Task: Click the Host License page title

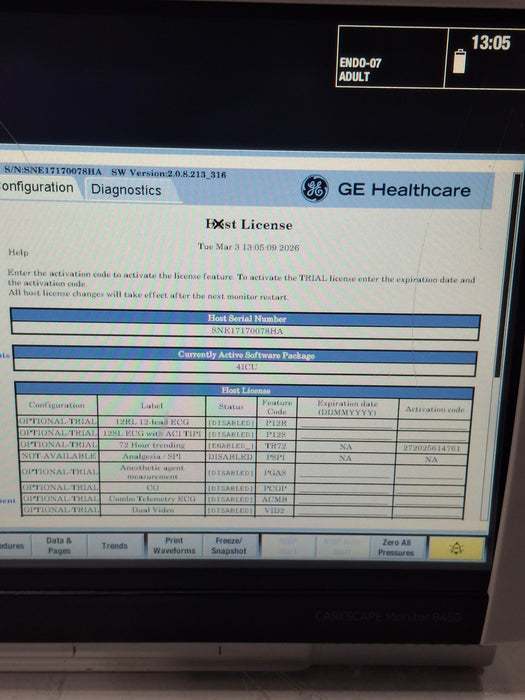Action: (249, 224)
